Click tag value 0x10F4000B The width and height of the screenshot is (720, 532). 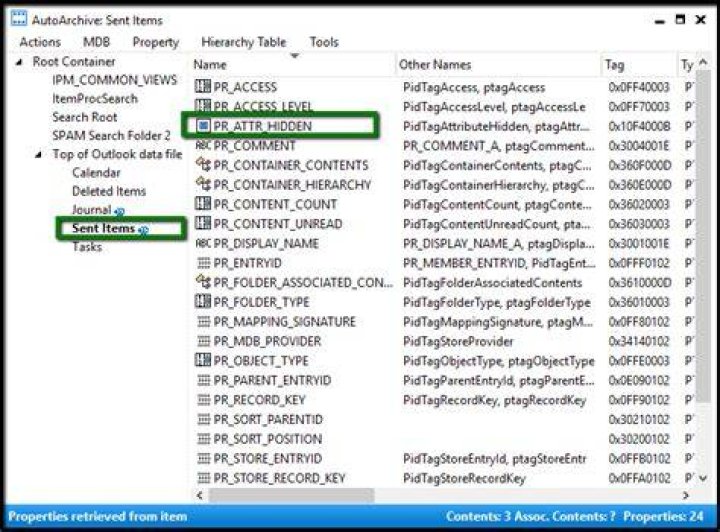point(639,126)
